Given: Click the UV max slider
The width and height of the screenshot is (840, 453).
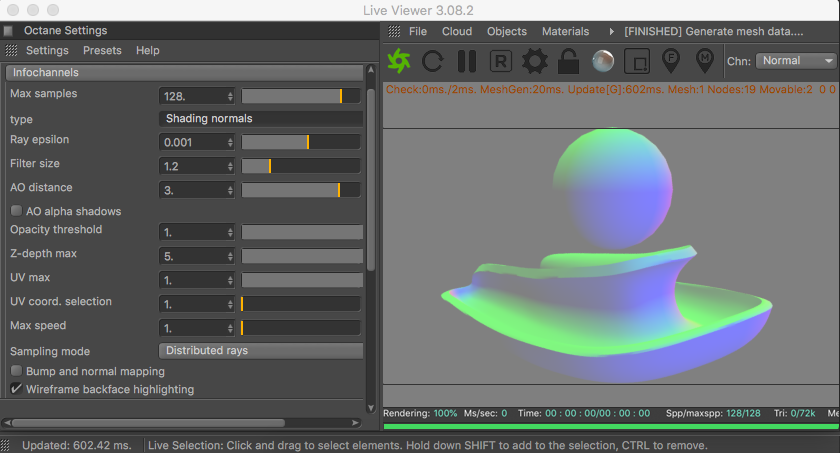Looking at the screenshot, I should (x=302, y=280).
